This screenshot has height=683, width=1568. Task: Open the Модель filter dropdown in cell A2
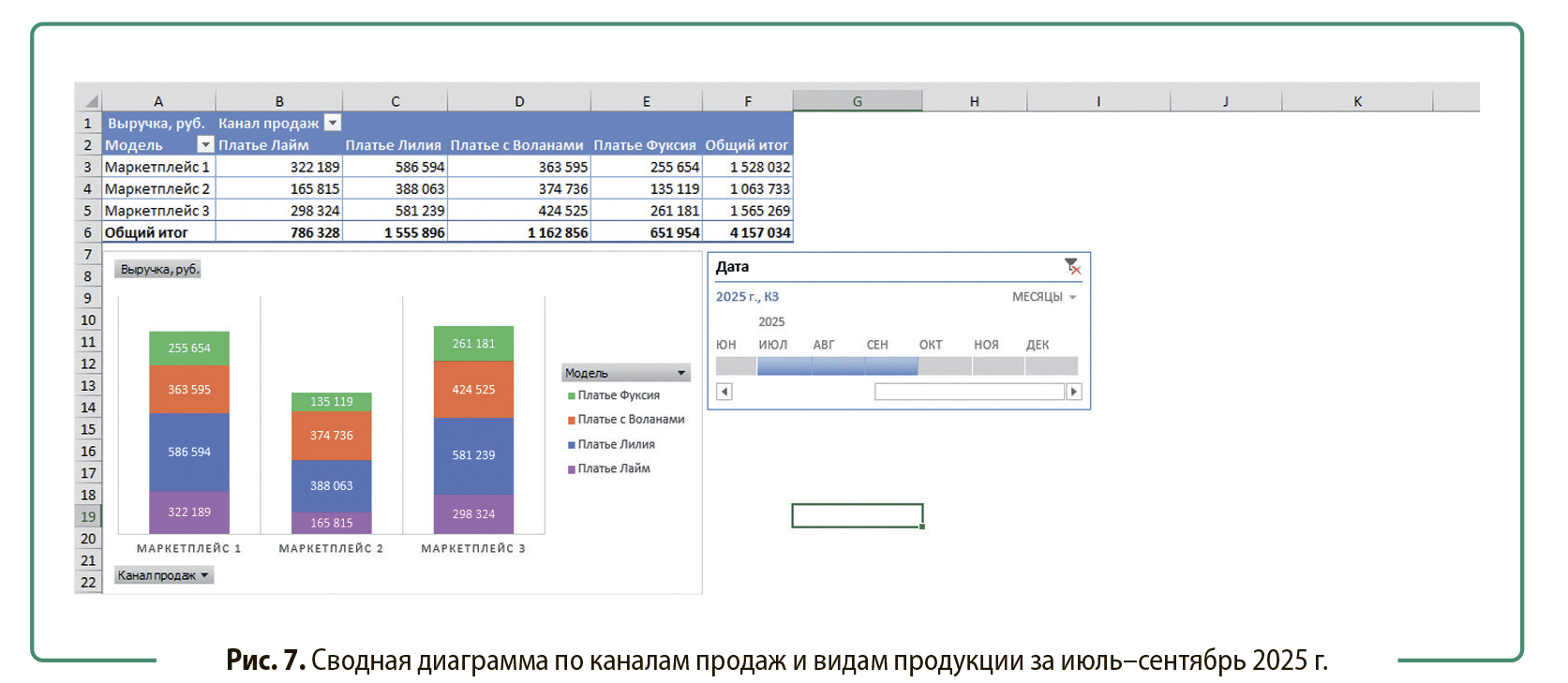pyautogui.click(x=205, y=144)
